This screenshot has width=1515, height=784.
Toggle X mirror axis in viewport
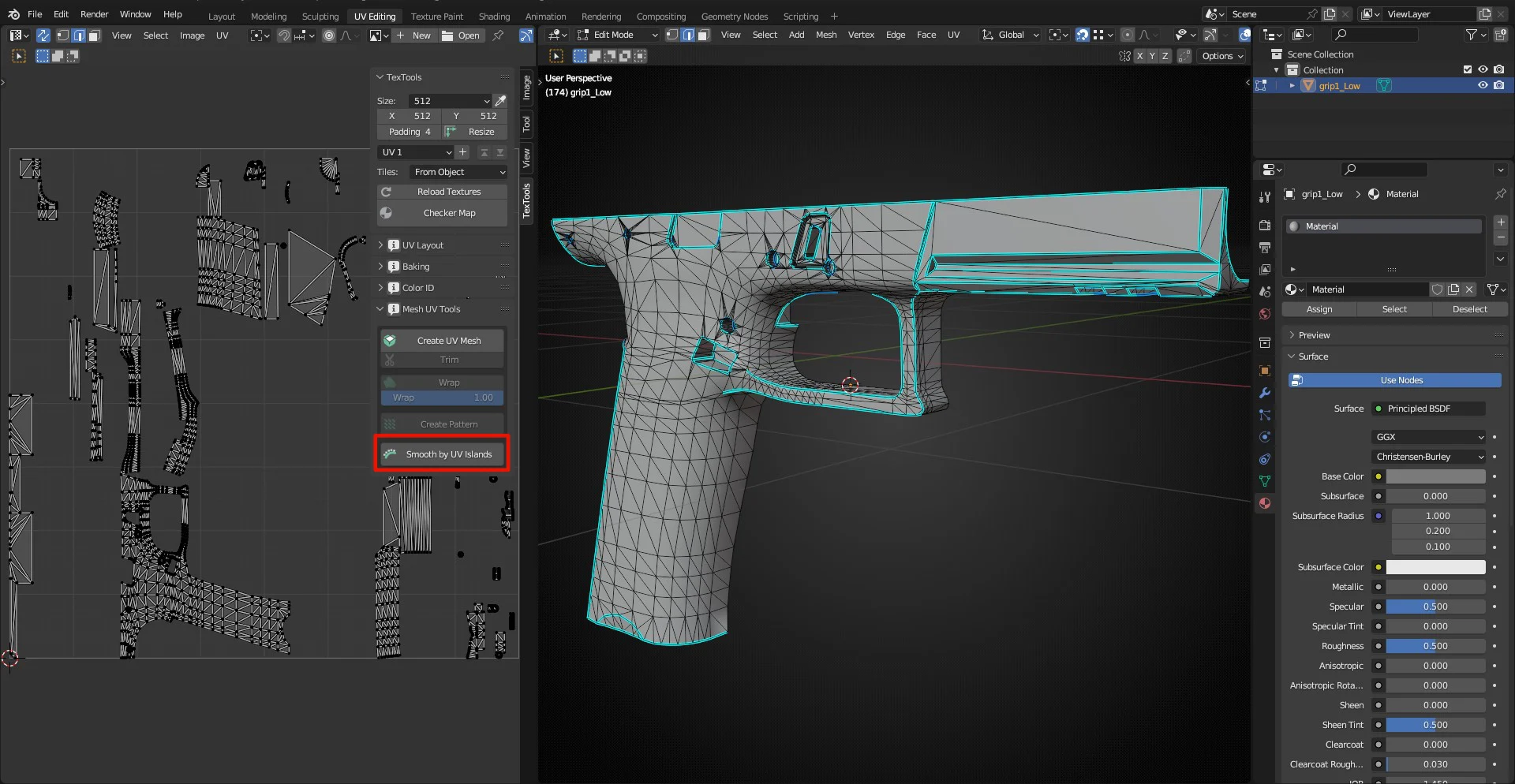1139,56
